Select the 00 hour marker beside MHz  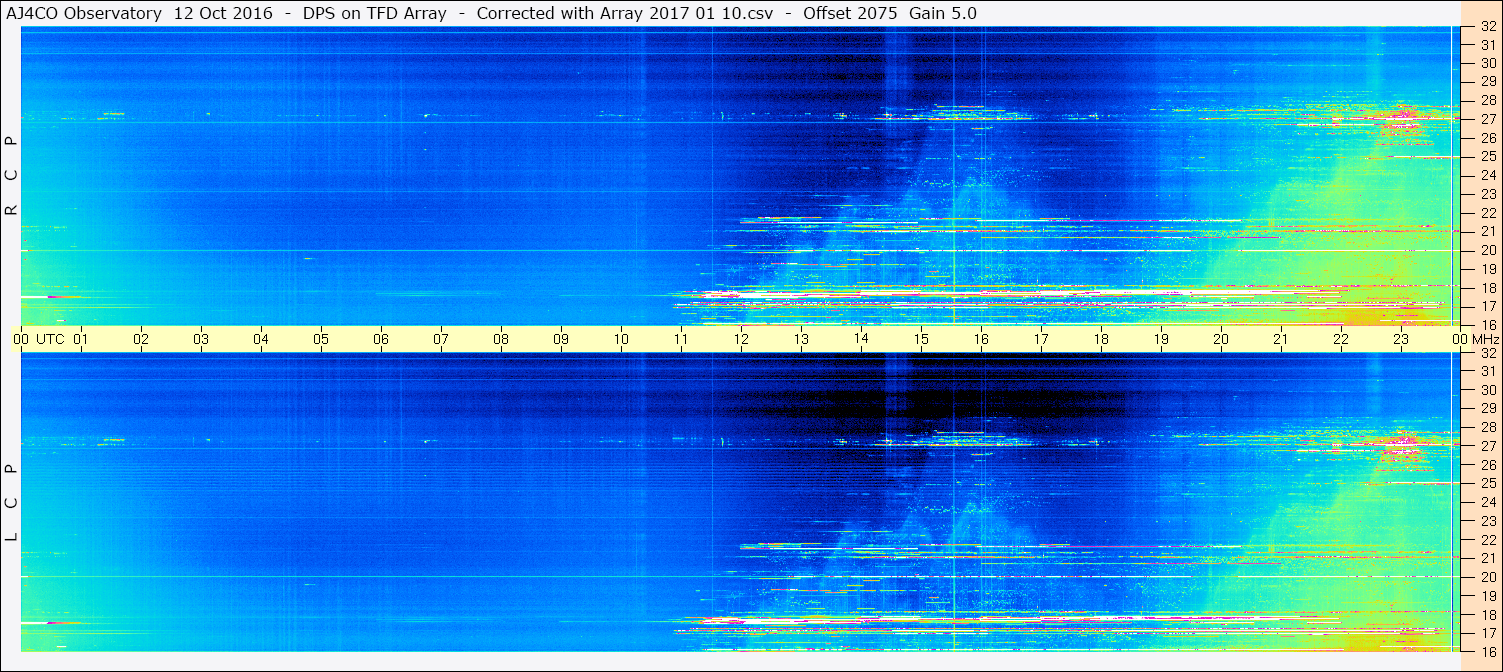[1458, 339]
